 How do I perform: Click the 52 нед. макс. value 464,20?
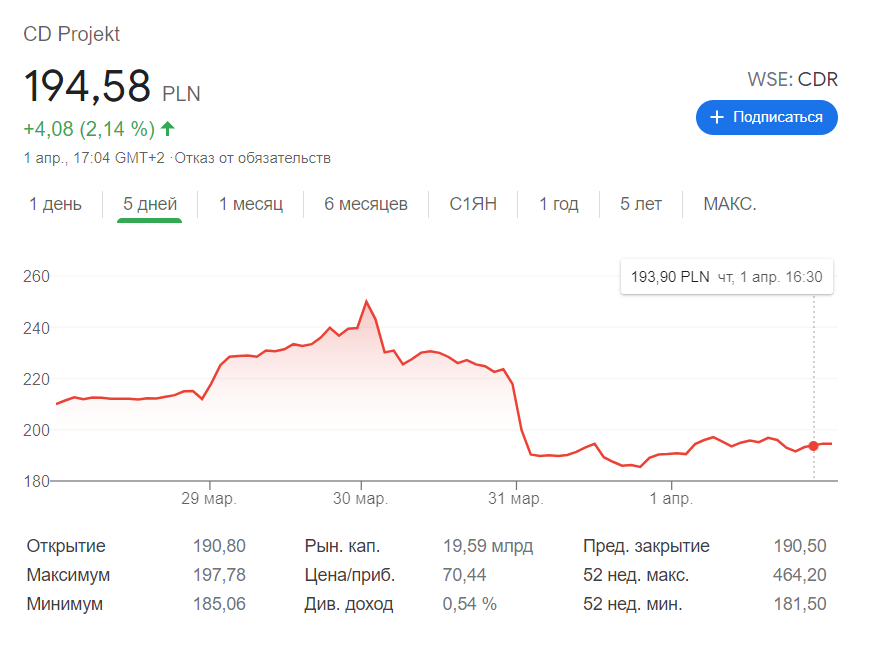pyautogui.click(x=800, y=575)
